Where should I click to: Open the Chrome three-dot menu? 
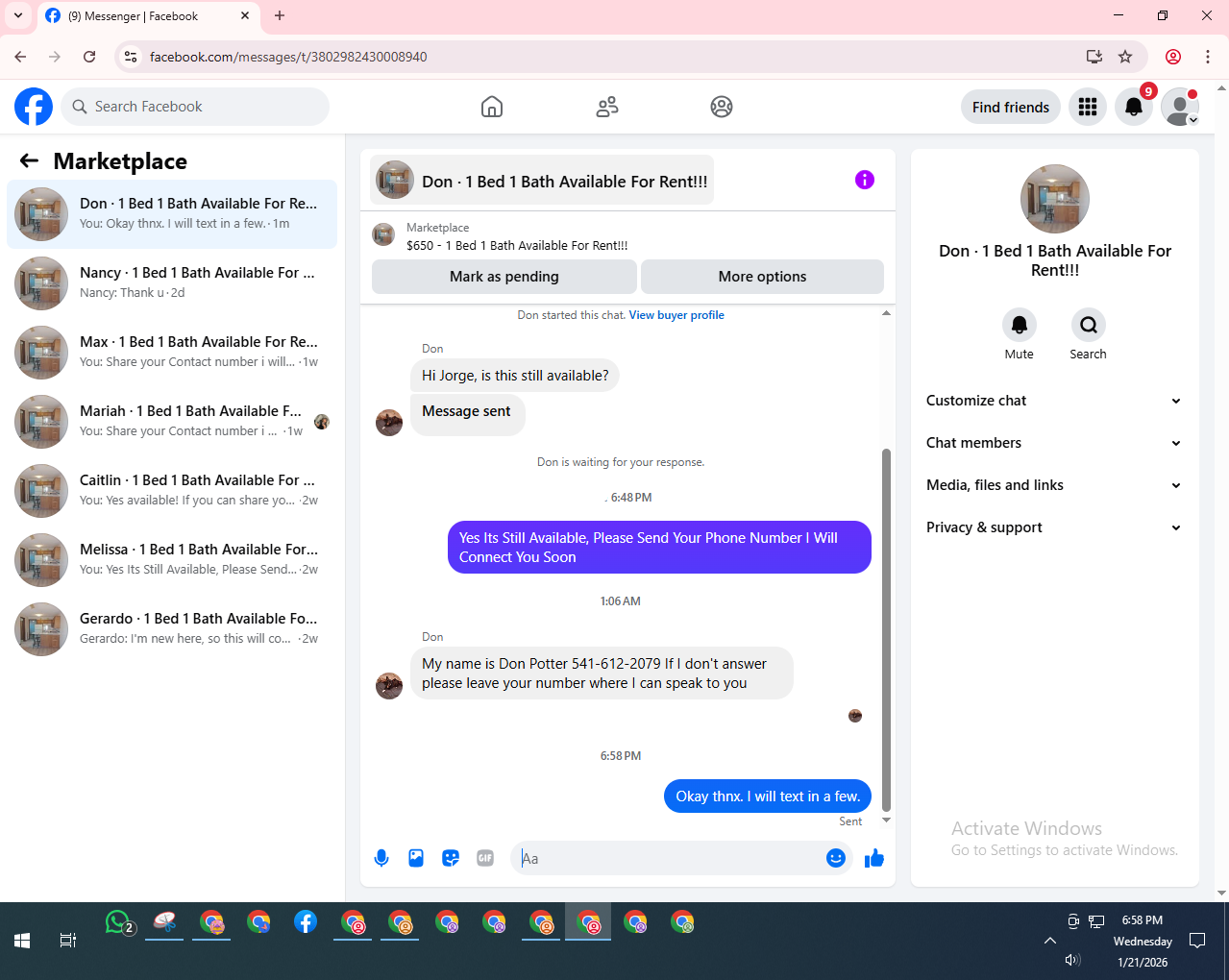click(x=1208, y=57)
